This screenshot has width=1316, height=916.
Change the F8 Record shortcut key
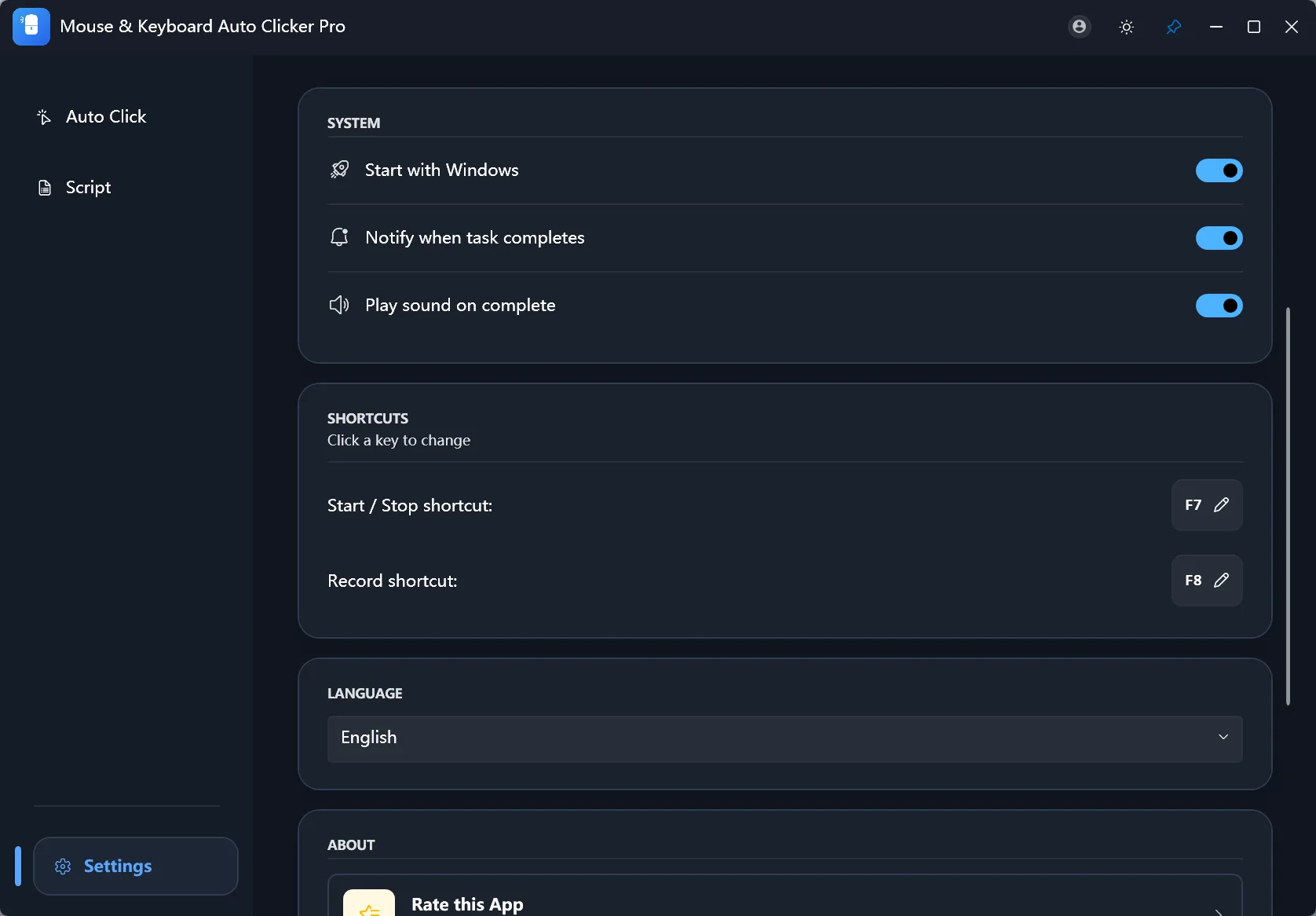point(1207,581)
